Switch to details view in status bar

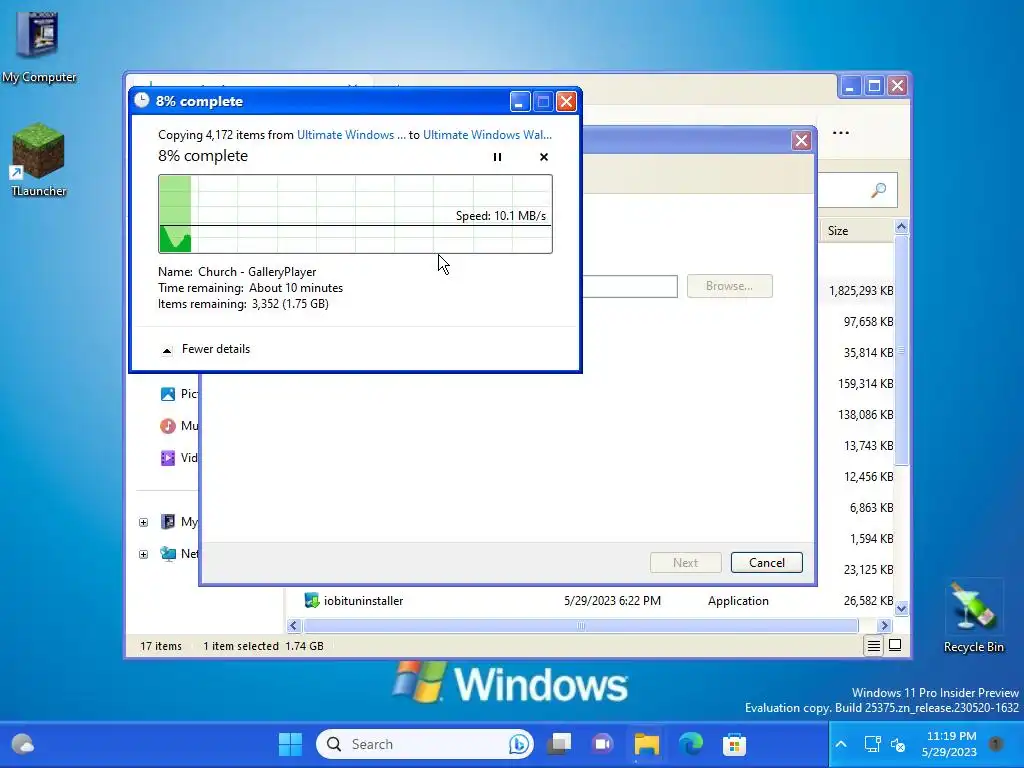pyautogui.click(x=873, y=646)
